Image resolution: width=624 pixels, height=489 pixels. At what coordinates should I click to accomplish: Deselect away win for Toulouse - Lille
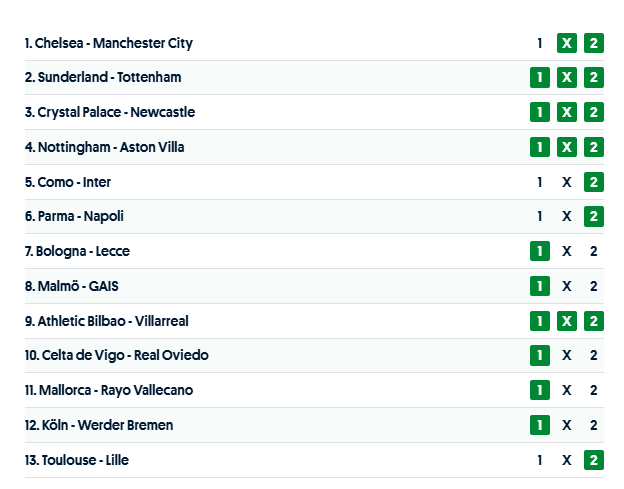pos(594,460)
